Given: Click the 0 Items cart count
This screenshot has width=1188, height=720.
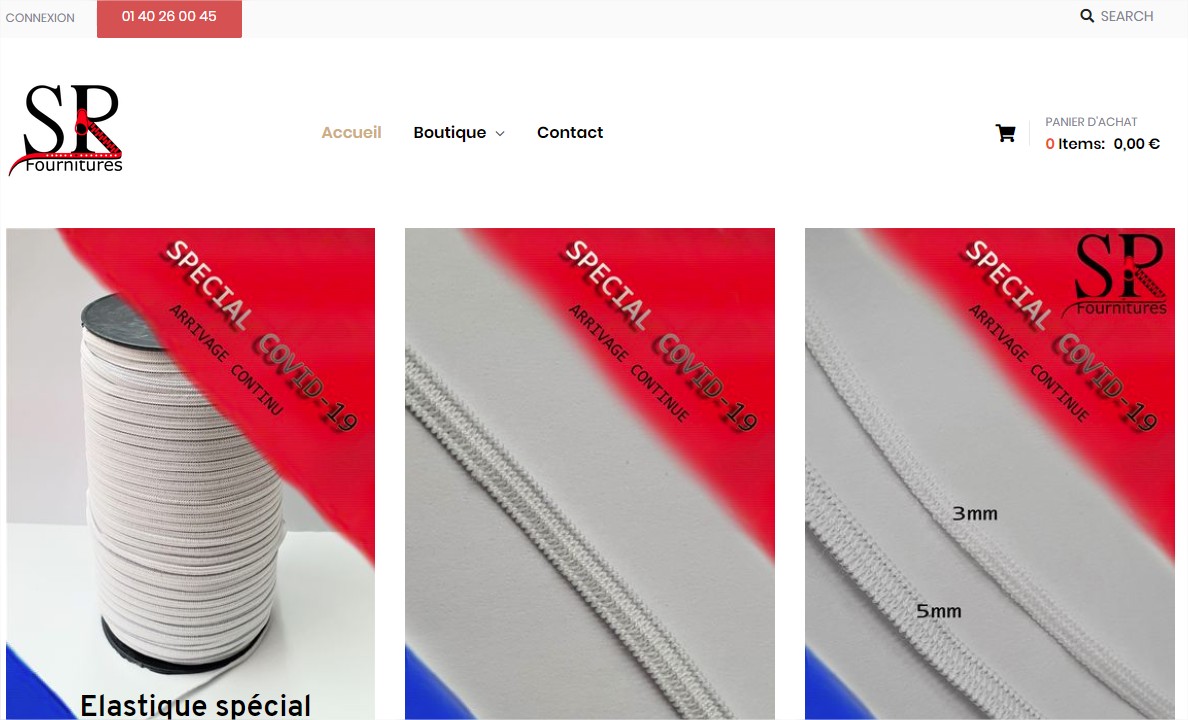Looking at the screenshot, I should 1075,144.
